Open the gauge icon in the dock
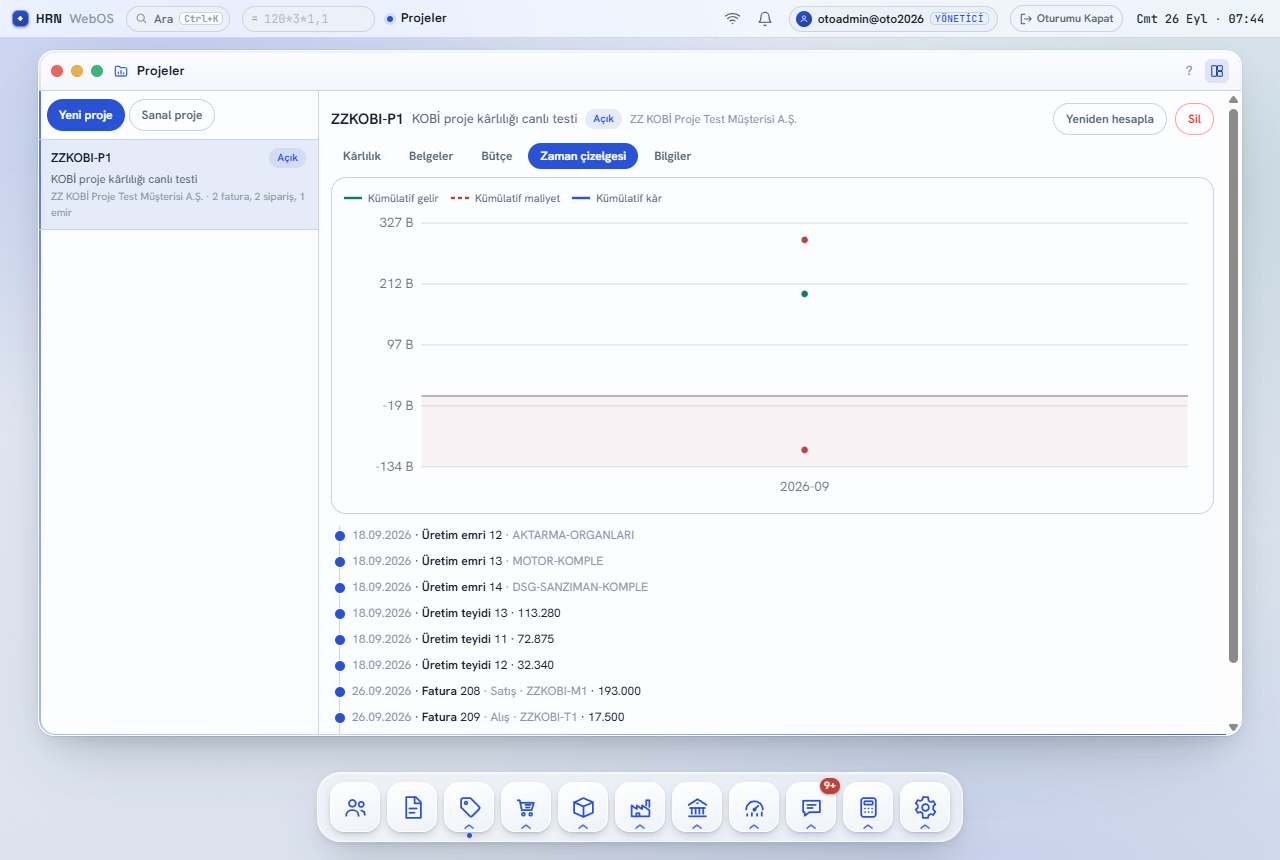 tap(755, 807)
